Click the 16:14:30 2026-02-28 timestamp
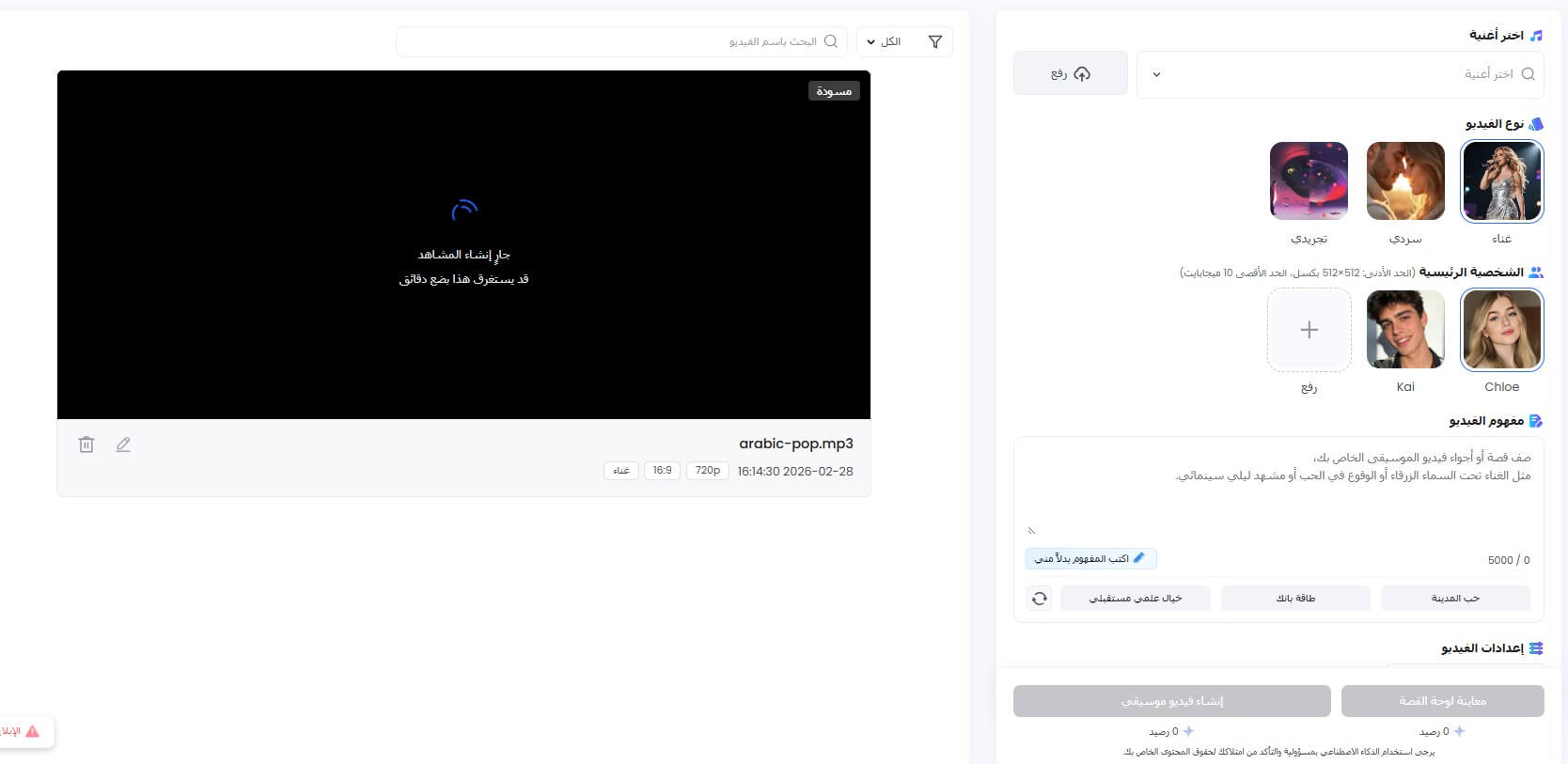Viewport: 1568px width, 764px height. 795,472
